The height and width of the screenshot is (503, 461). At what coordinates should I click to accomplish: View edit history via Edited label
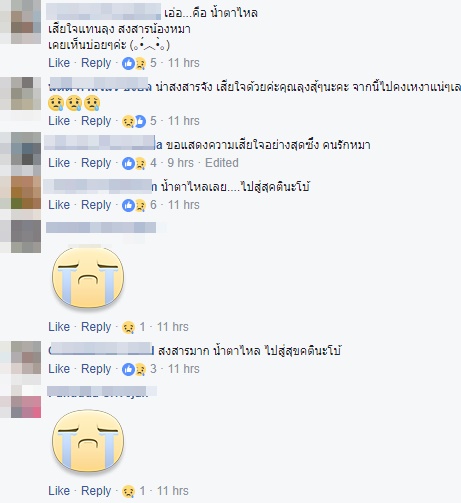(x=222, y=163)
